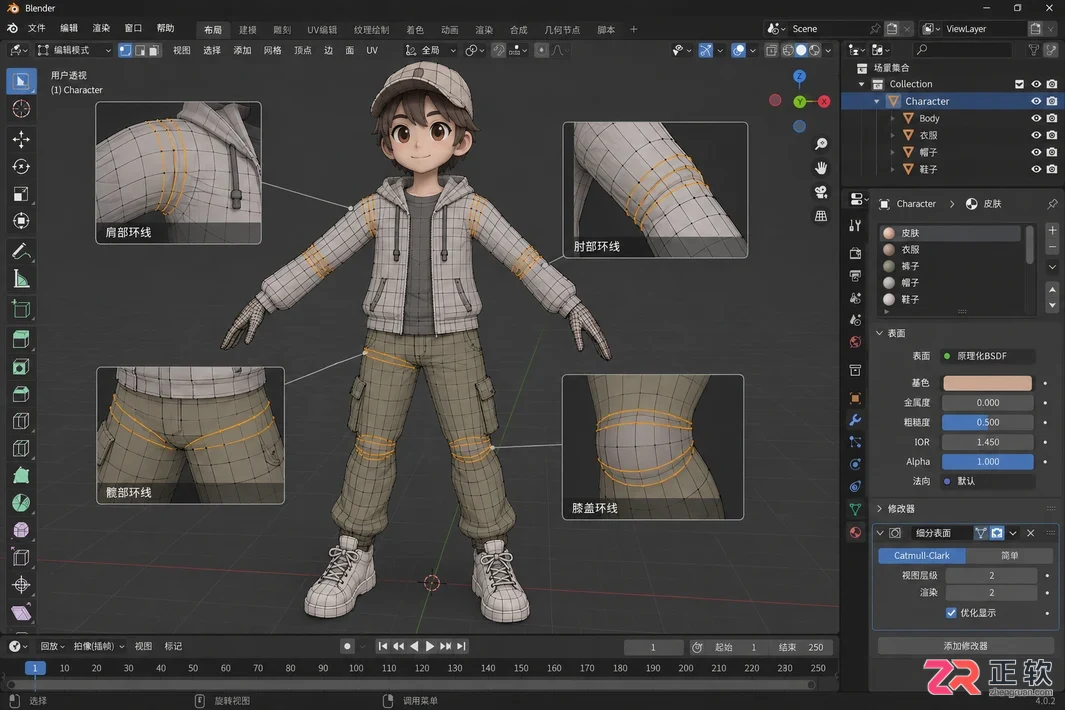Hide the 帽子 object with eye icon

1036,152
